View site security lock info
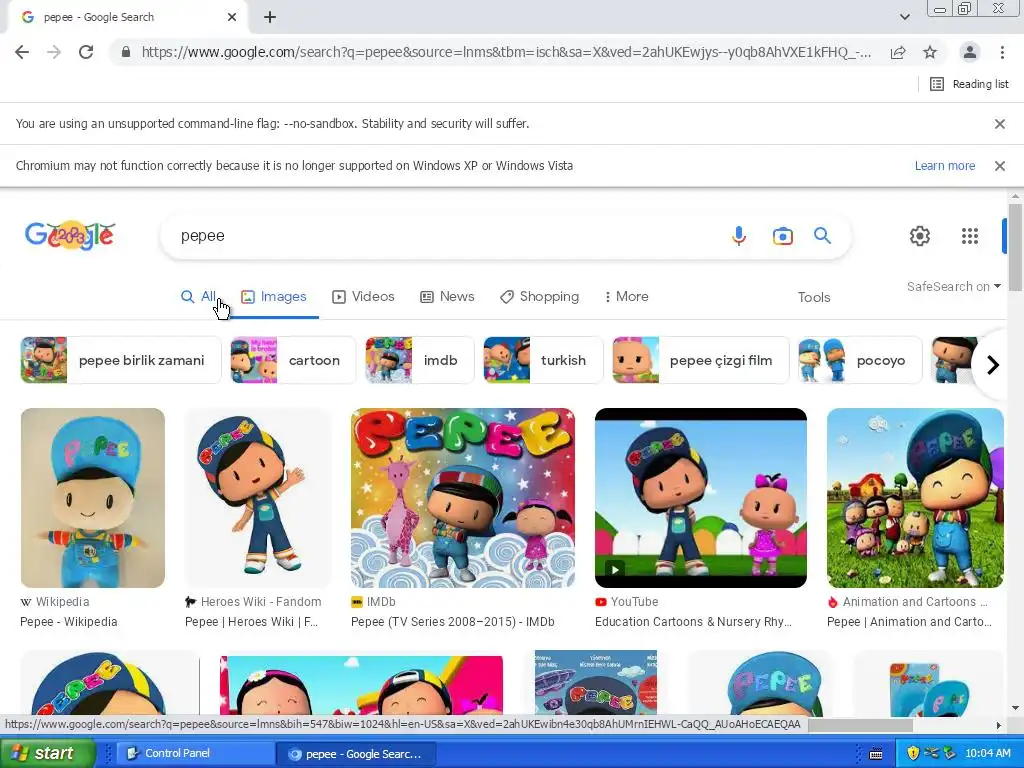This screenshot has height=768, width=1024. point(126,52)
